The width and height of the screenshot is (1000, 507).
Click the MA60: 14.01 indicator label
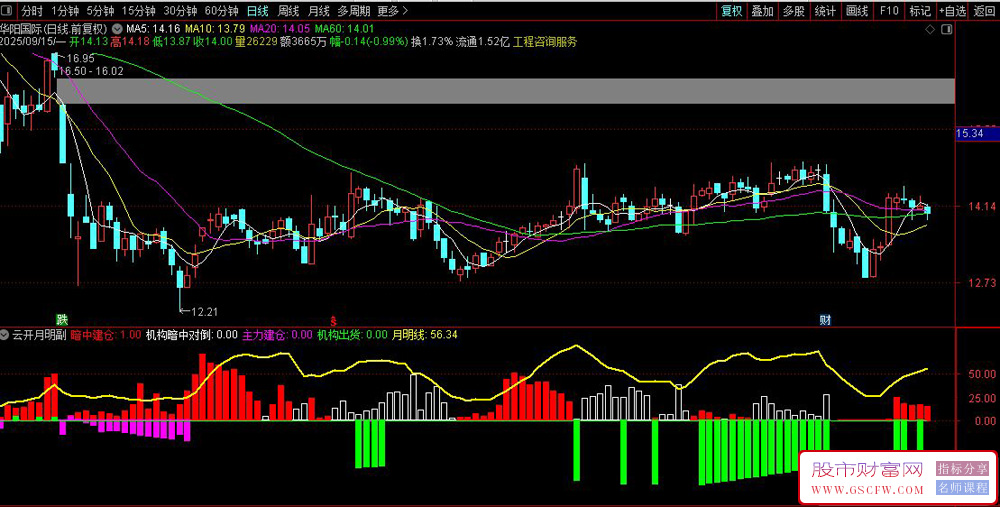tap(344, 29)
